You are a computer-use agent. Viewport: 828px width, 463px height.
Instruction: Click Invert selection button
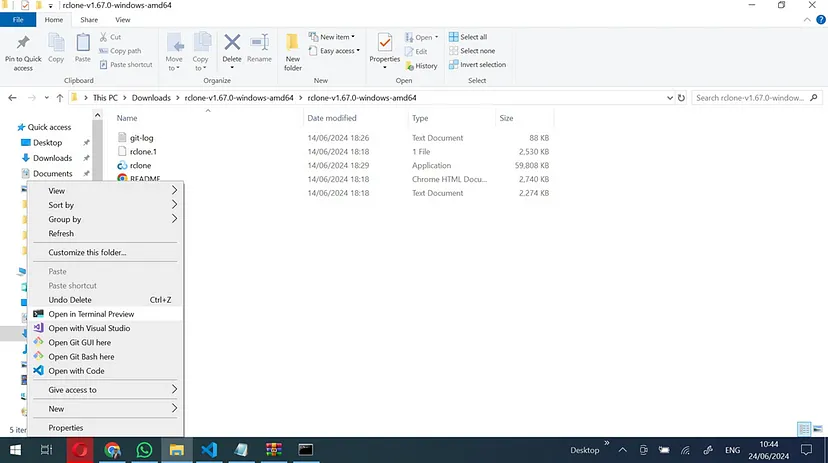point(482,65)
